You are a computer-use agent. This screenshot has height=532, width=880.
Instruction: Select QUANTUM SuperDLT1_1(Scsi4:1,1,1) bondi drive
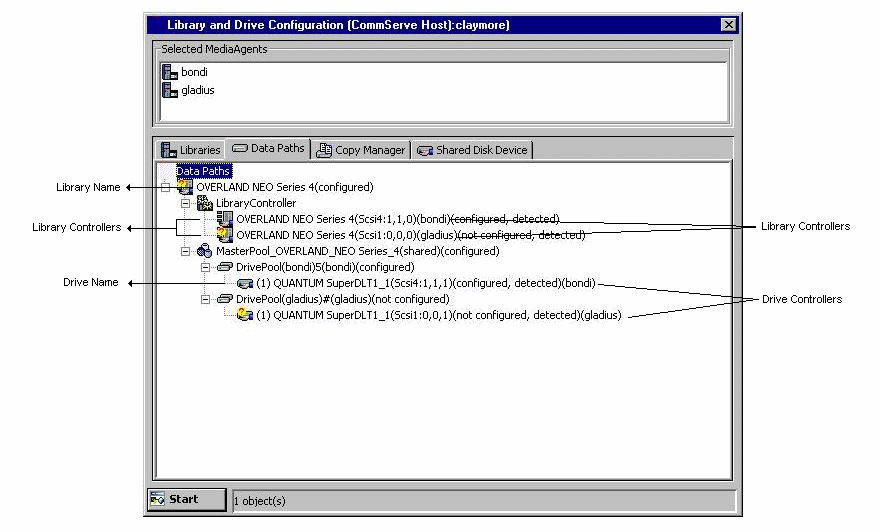pos(426,283)
